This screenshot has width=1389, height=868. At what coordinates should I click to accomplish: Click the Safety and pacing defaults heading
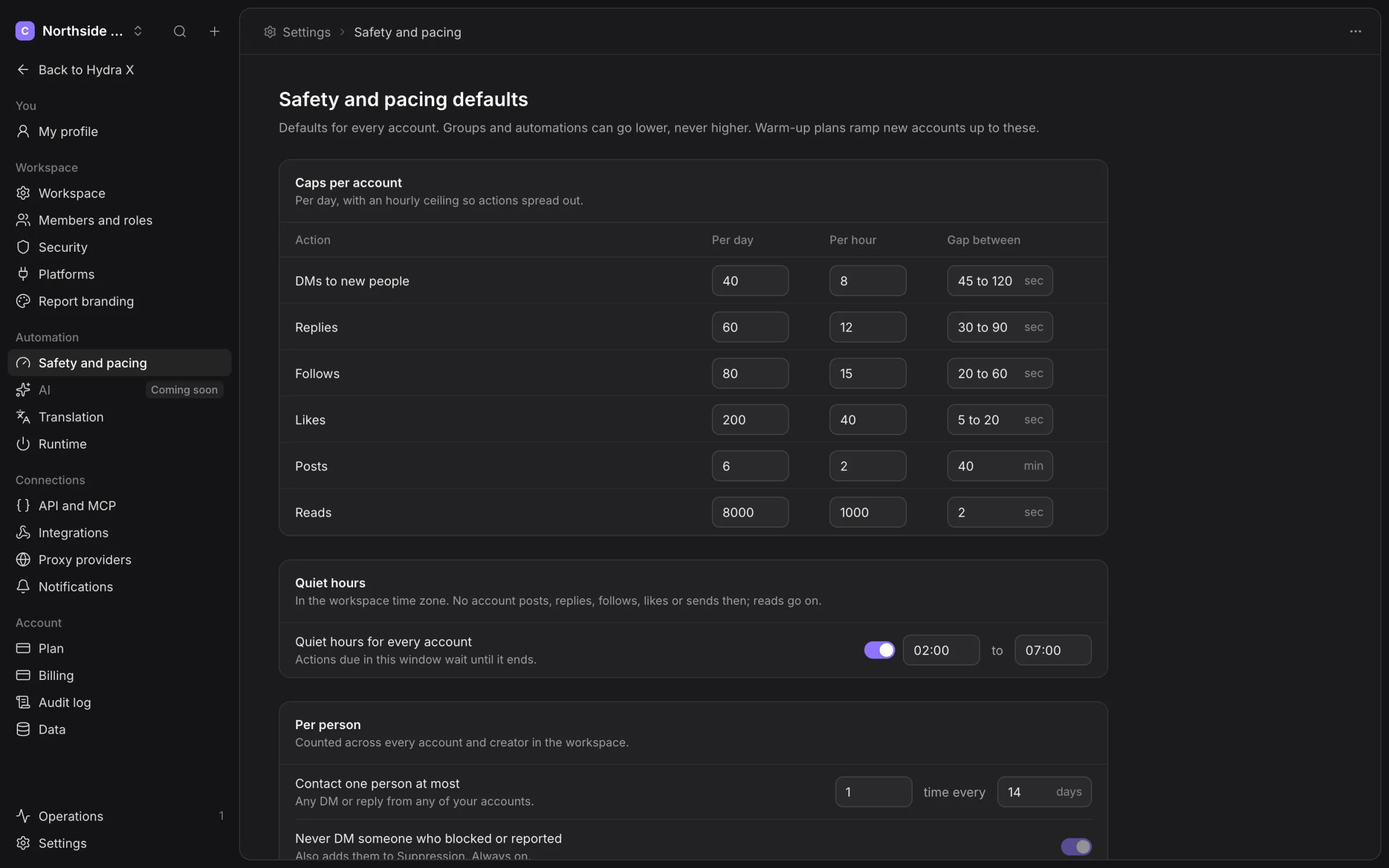click(x=403, y=99)
